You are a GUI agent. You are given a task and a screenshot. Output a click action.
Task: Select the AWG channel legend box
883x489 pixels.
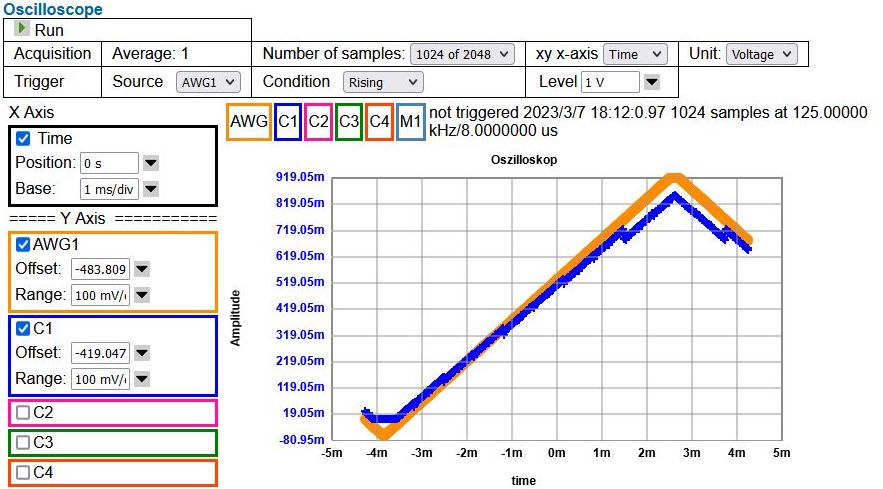[248, 121]
